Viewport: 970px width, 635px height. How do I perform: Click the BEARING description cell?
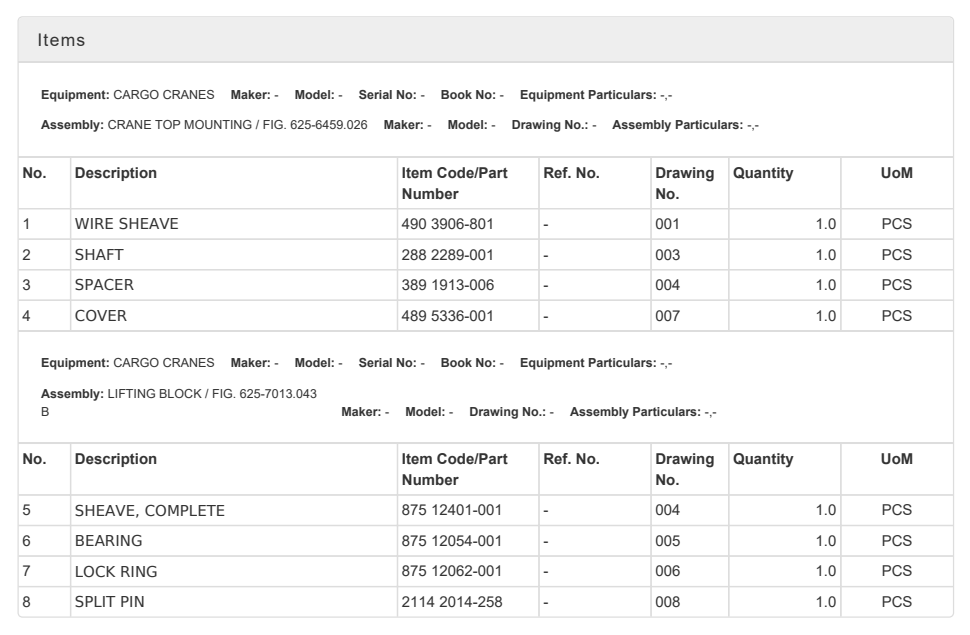coord(108,541)
